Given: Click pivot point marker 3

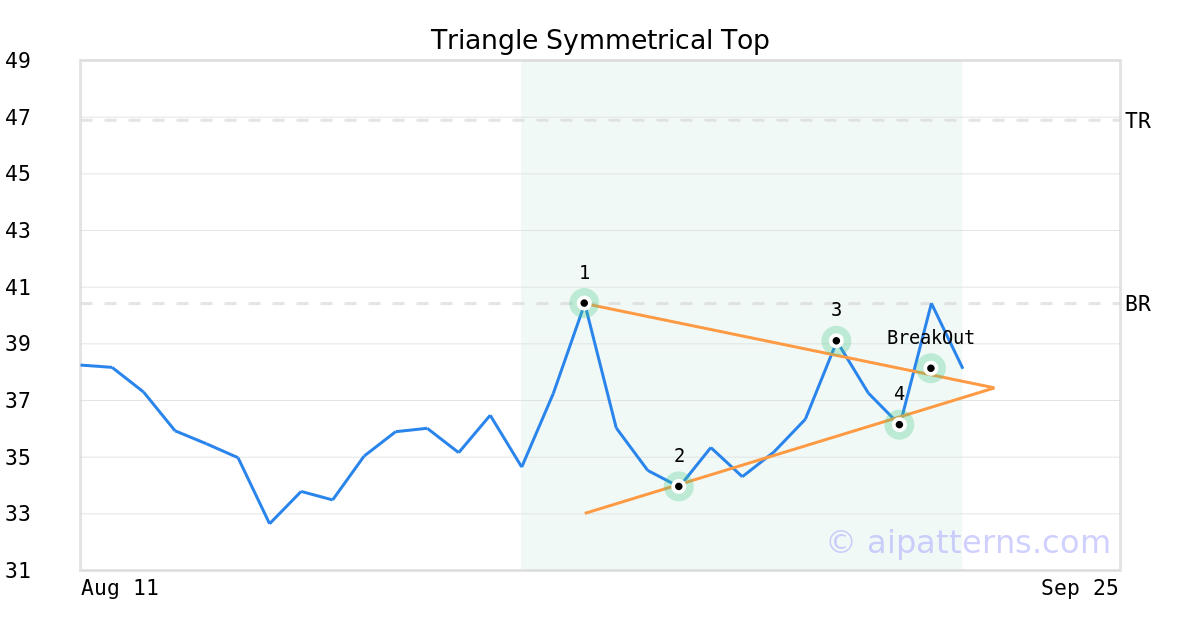Looking at the screenshot, I should point(836,341).
